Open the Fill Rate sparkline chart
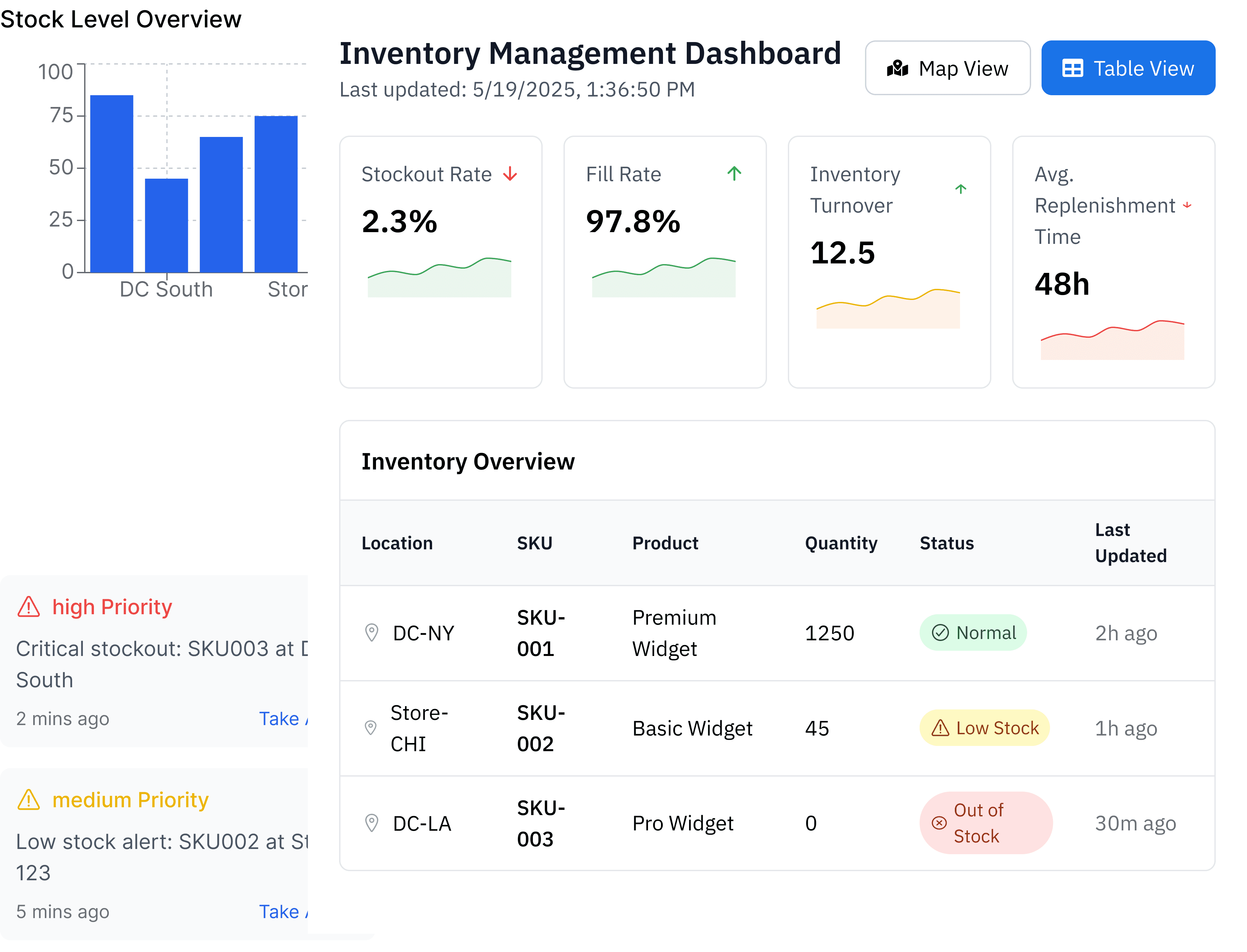Screen dimensions: 1247x952 coord(664,277)
